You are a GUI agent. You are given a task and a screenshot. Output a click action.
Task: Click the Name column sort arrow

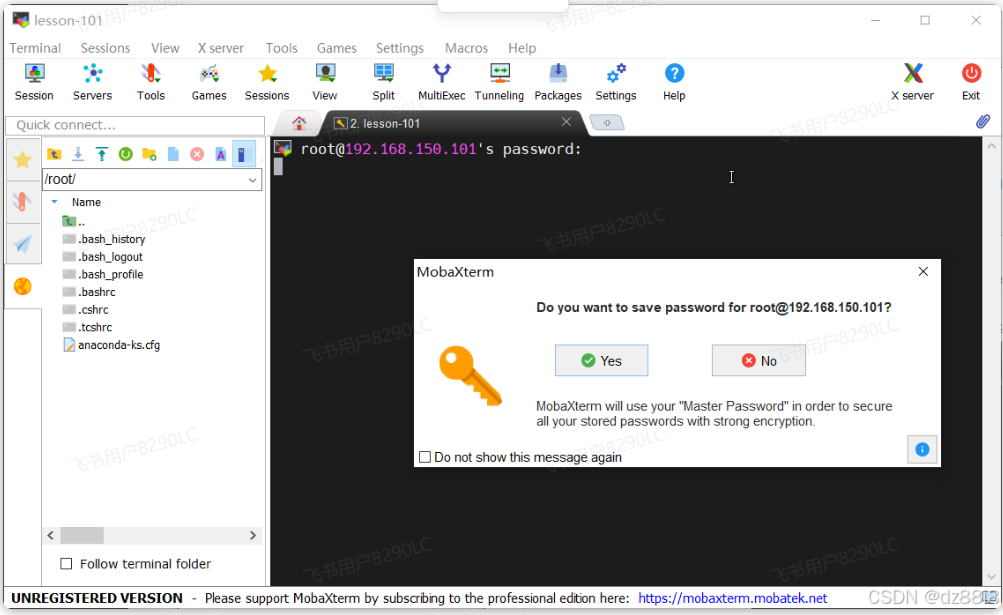54,202
